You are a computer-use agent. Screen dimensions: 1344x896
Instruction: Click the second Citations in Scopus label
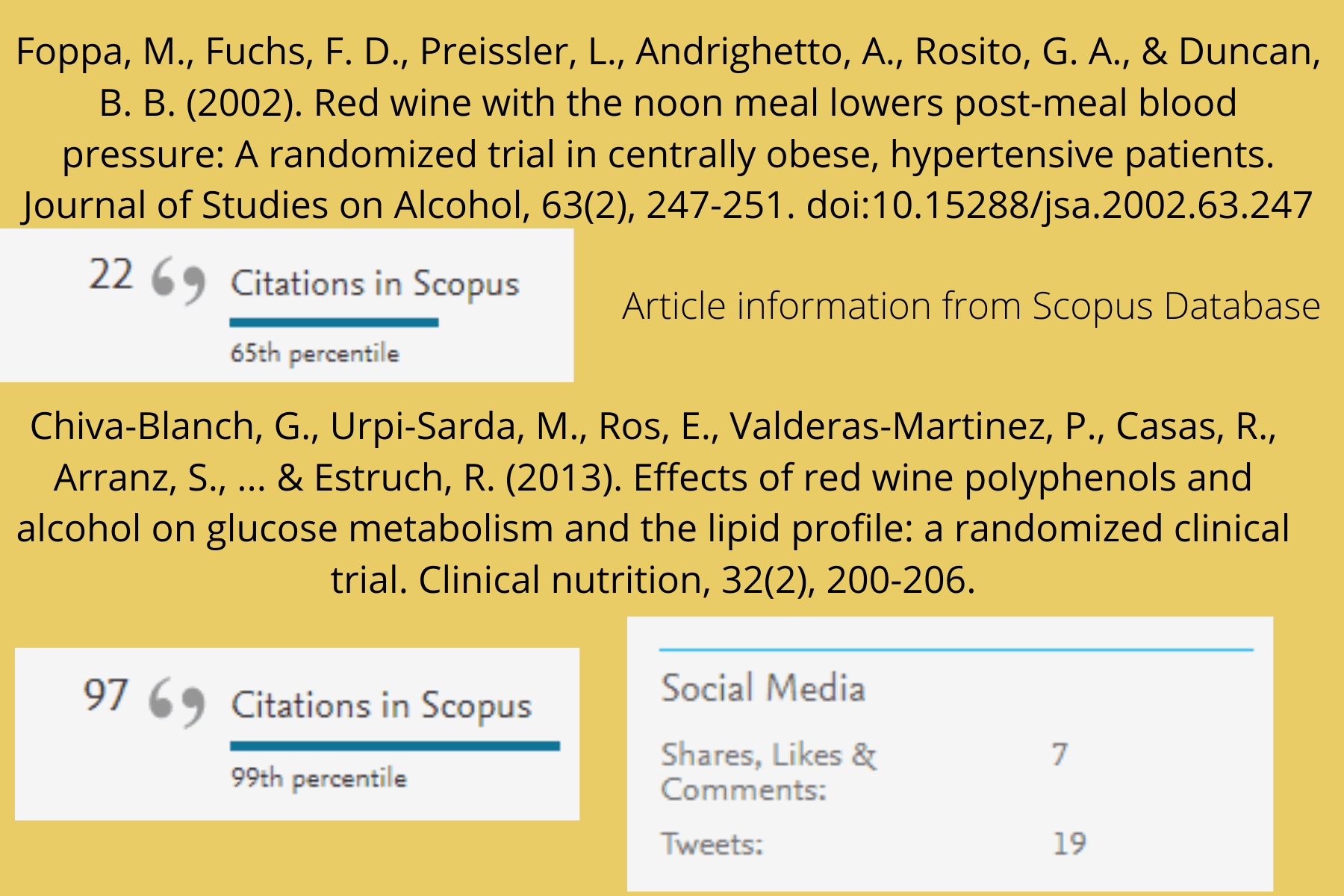tap(382, 706)
